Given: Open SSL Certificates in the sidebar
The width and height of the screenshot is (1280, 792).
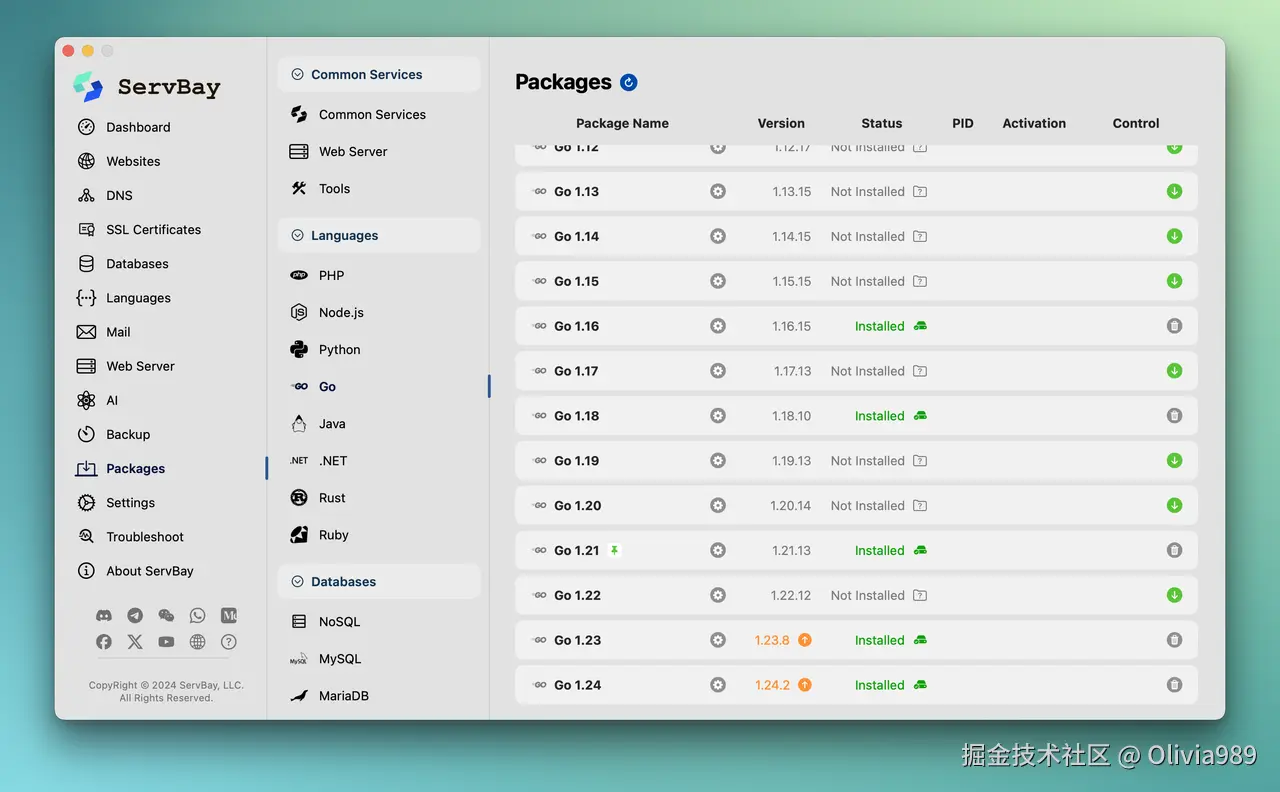Looking at the screenshot, I should tap(153, 229).
